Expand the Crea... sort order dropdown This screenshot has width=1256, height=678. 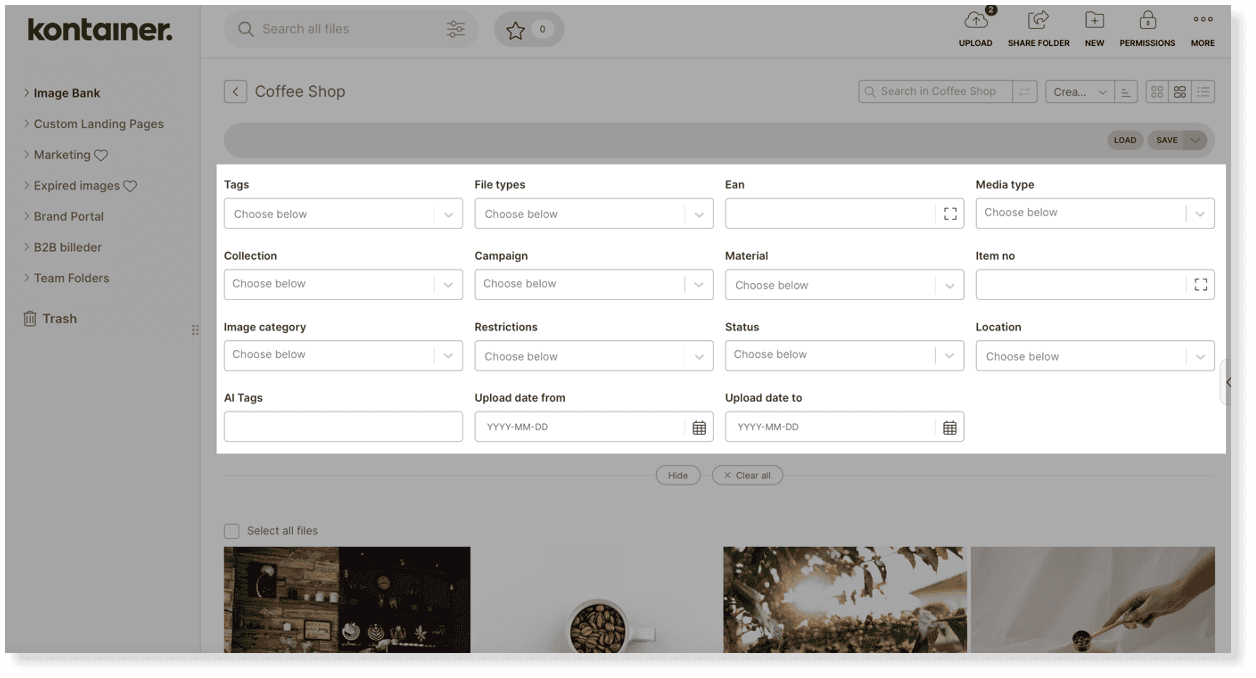tap(1080, 91)
